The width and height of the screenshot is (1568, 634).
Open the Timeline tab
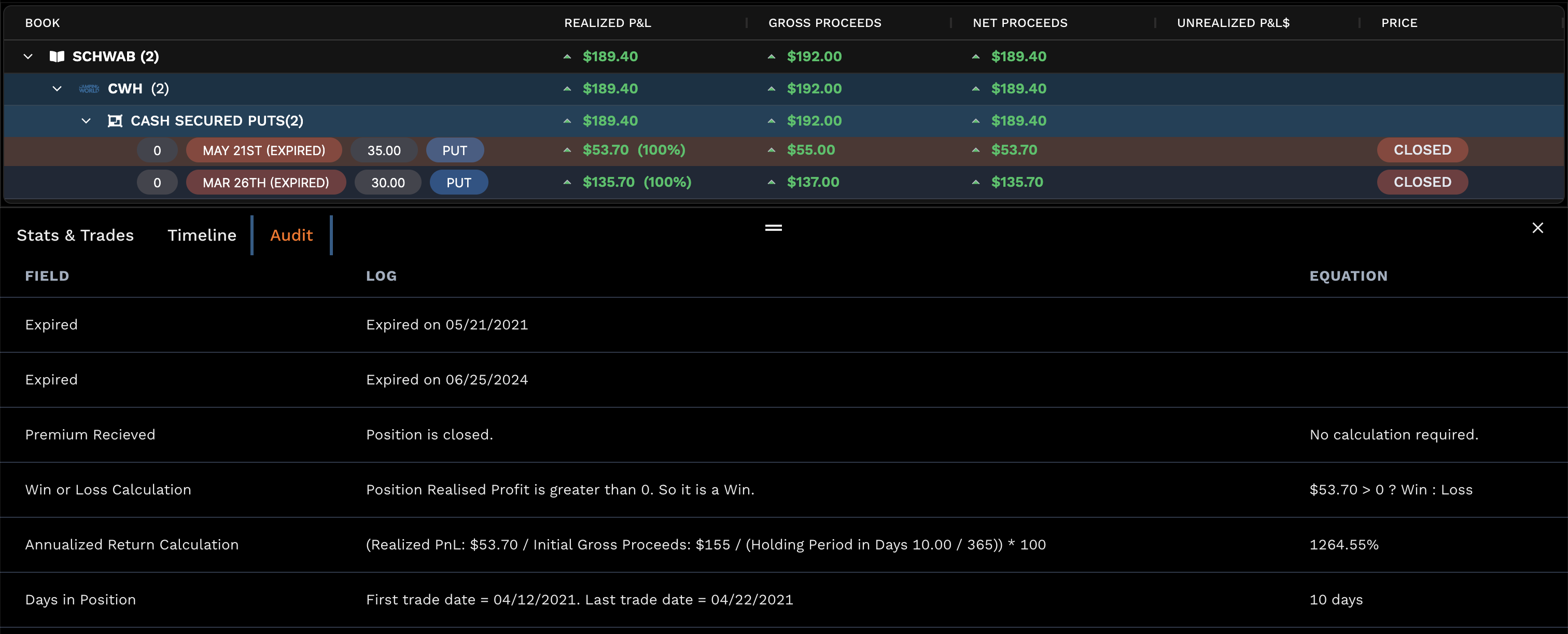tap(202, 235)
